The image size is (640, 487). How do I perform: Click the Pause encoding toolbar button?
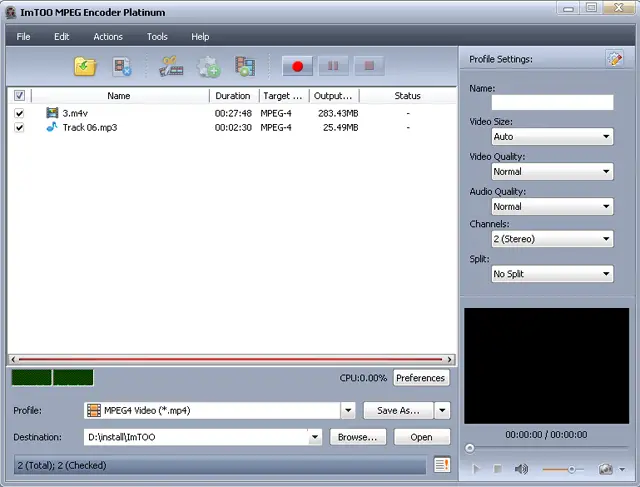tap(333, 66)
